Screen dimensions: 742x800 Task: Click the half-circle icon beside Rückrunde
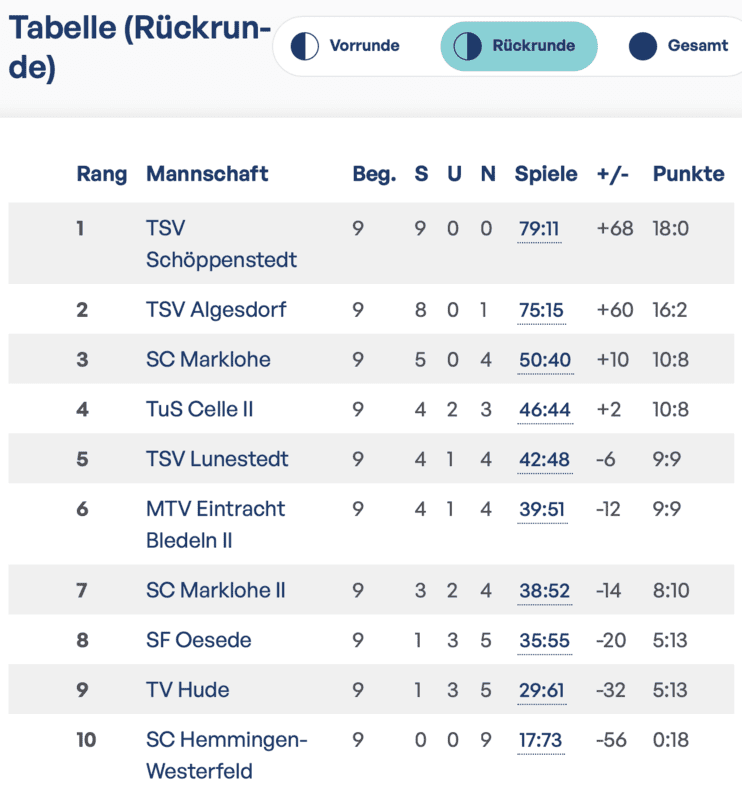click(x=467, y=46)
